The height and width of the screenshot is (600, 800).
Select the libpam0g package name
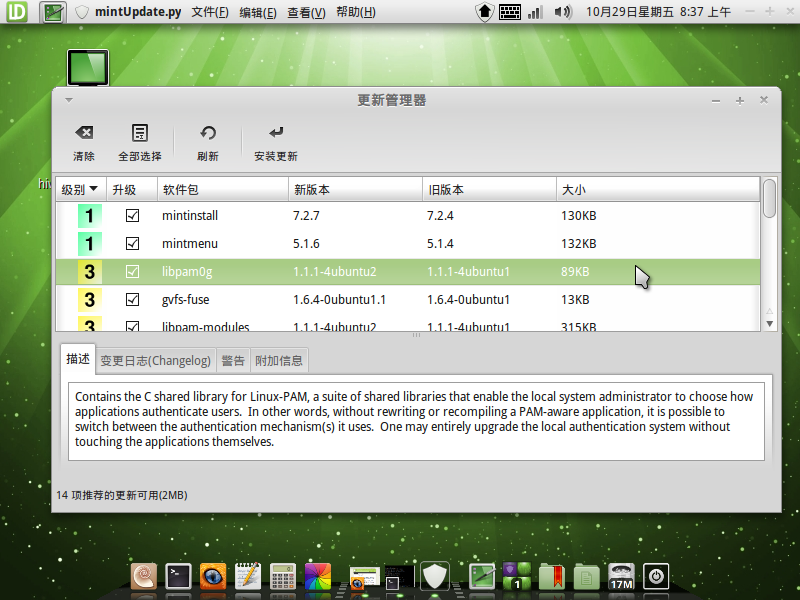point(187,272)
